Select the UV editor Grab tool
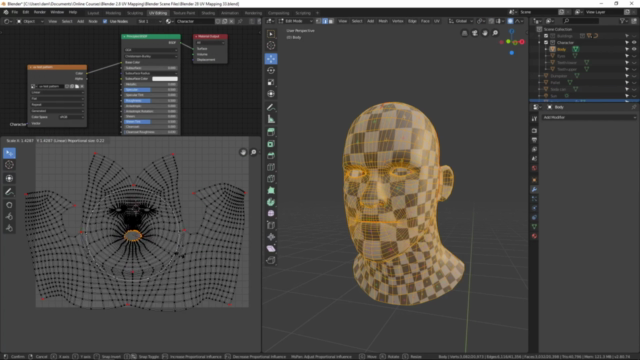This screenshot has width=640, height=360. pyautogui.click(x=9, y=205)
